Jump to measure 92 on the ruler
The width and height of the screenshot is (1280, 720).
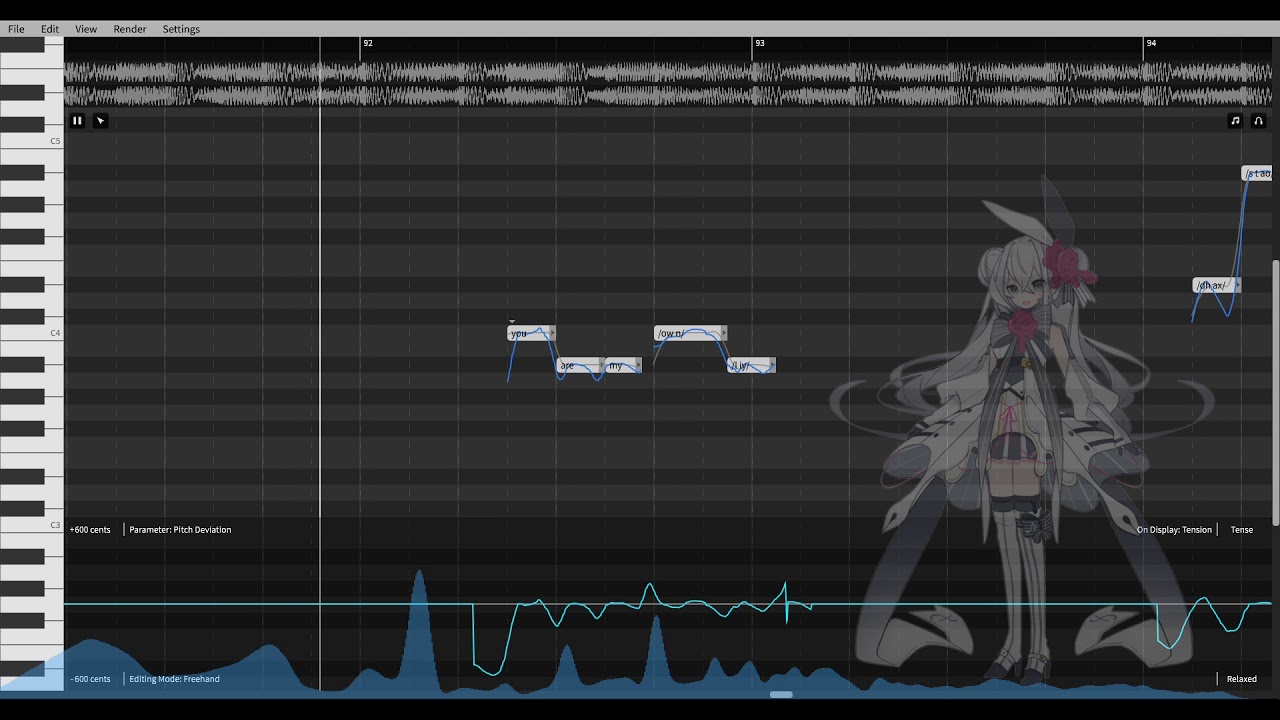click(x=367, y=44)
